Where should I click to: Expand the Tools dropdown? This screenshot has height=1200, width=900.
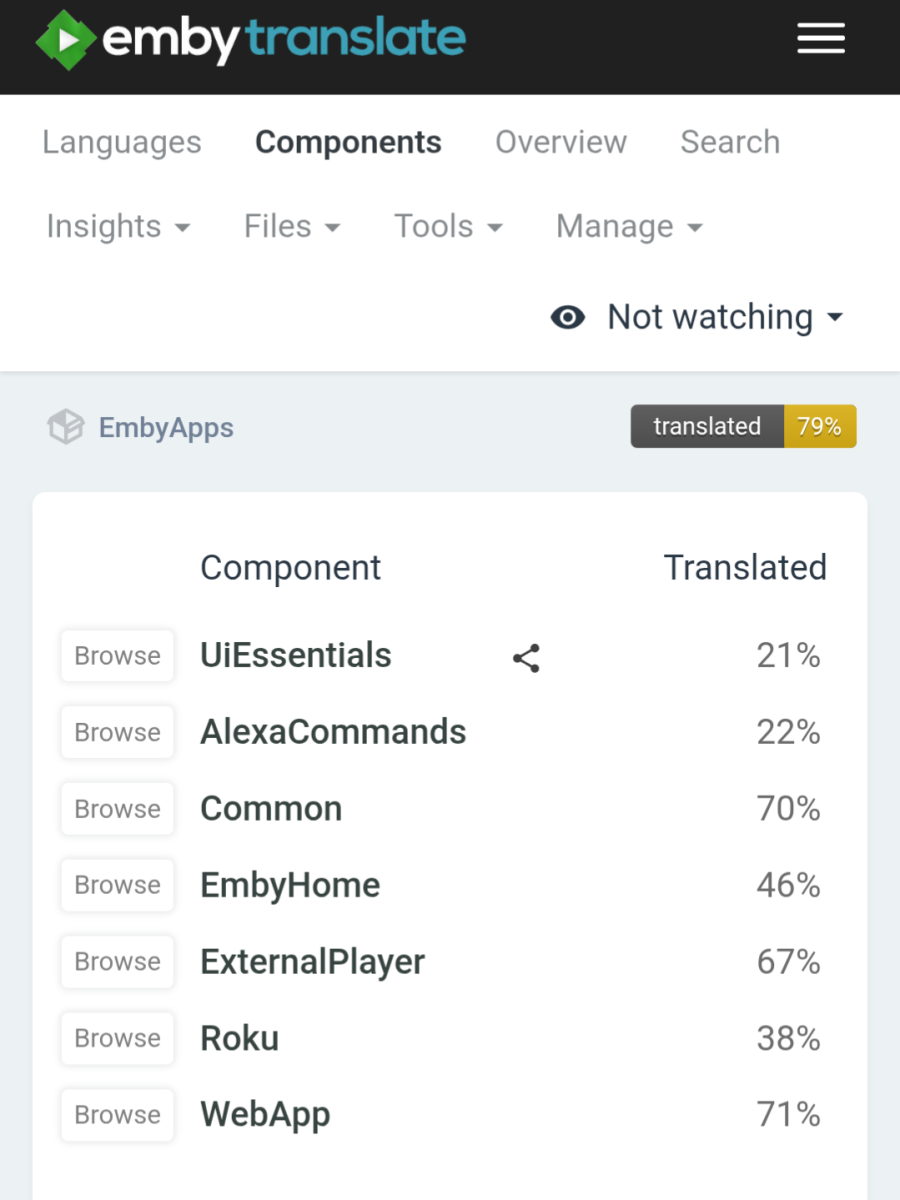point(448,227)
